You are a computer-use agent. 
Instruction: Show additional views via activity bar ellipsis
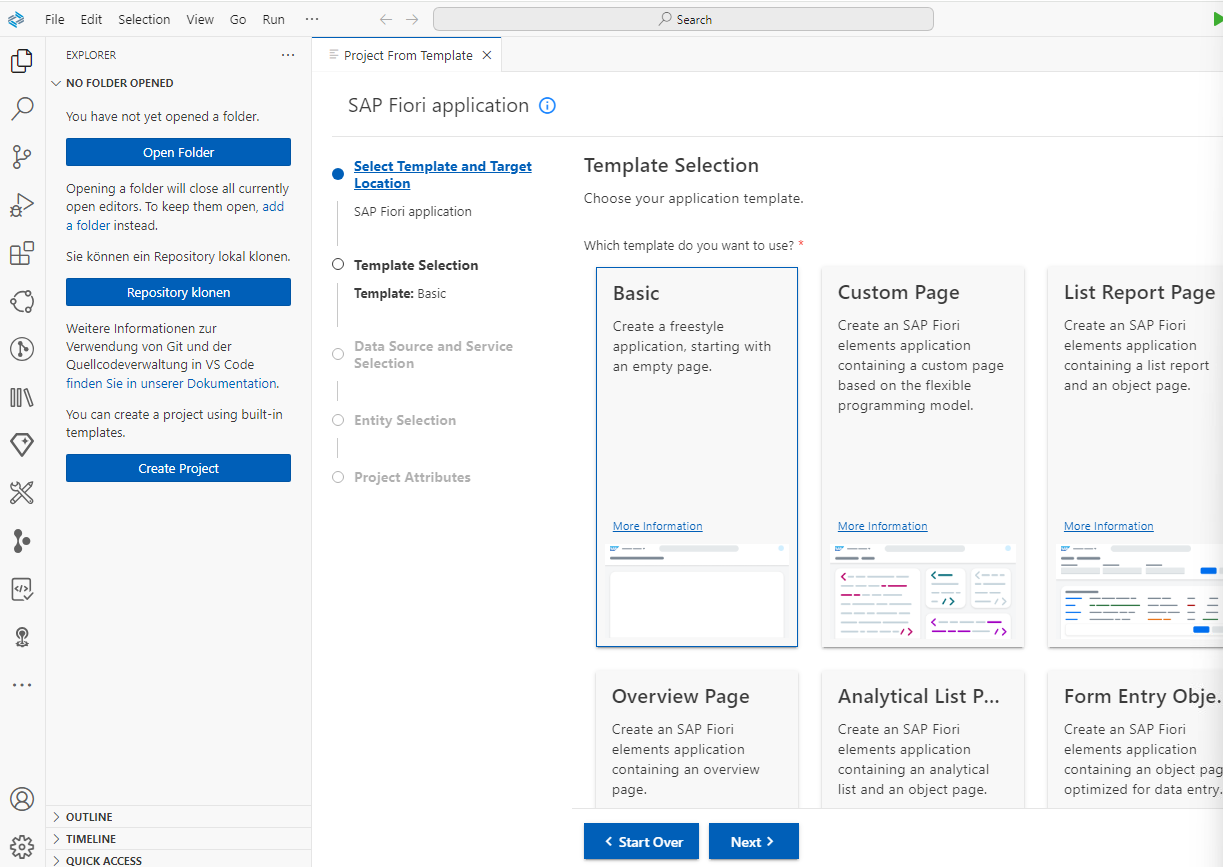tap(21, 685)
